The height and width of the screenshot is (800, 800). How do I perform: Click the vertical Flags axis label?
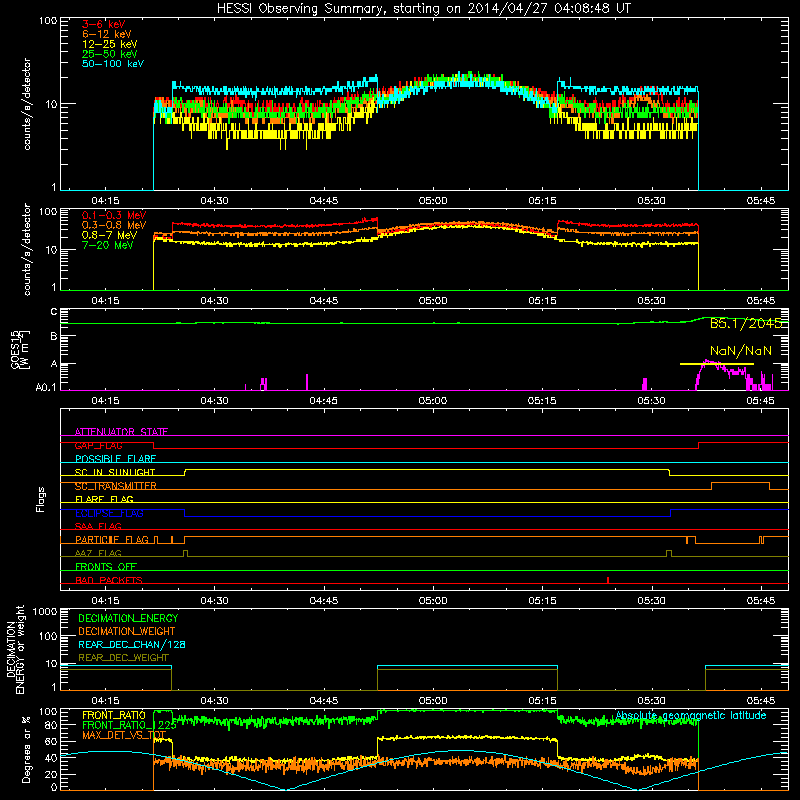[41, 499]
